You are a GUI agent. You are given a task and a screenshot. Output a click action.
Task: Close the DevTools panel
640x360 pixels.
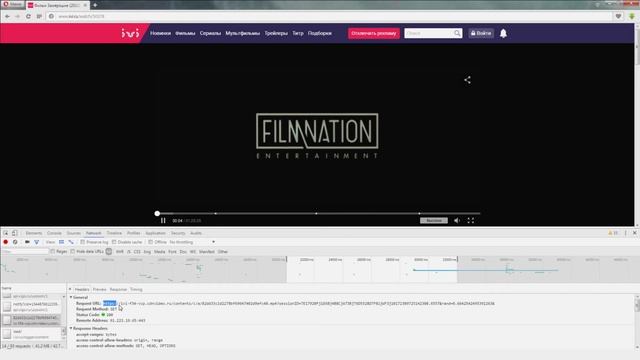pyautogui.click(x=635, y=233)
